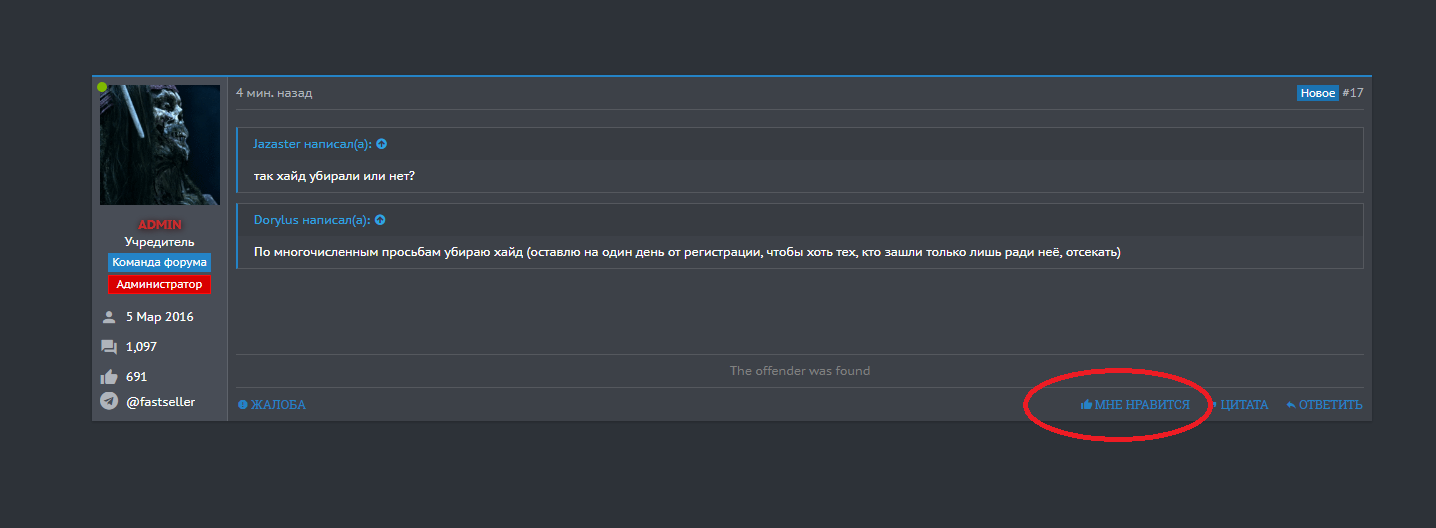Open the @fastseller Telegram handle

coord(161,402)
